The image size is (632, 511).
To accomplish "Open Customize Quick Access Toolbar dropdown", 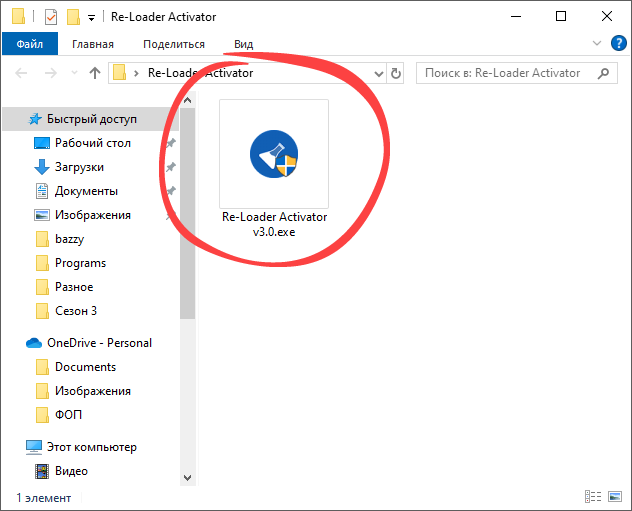I will click(91, 18).
